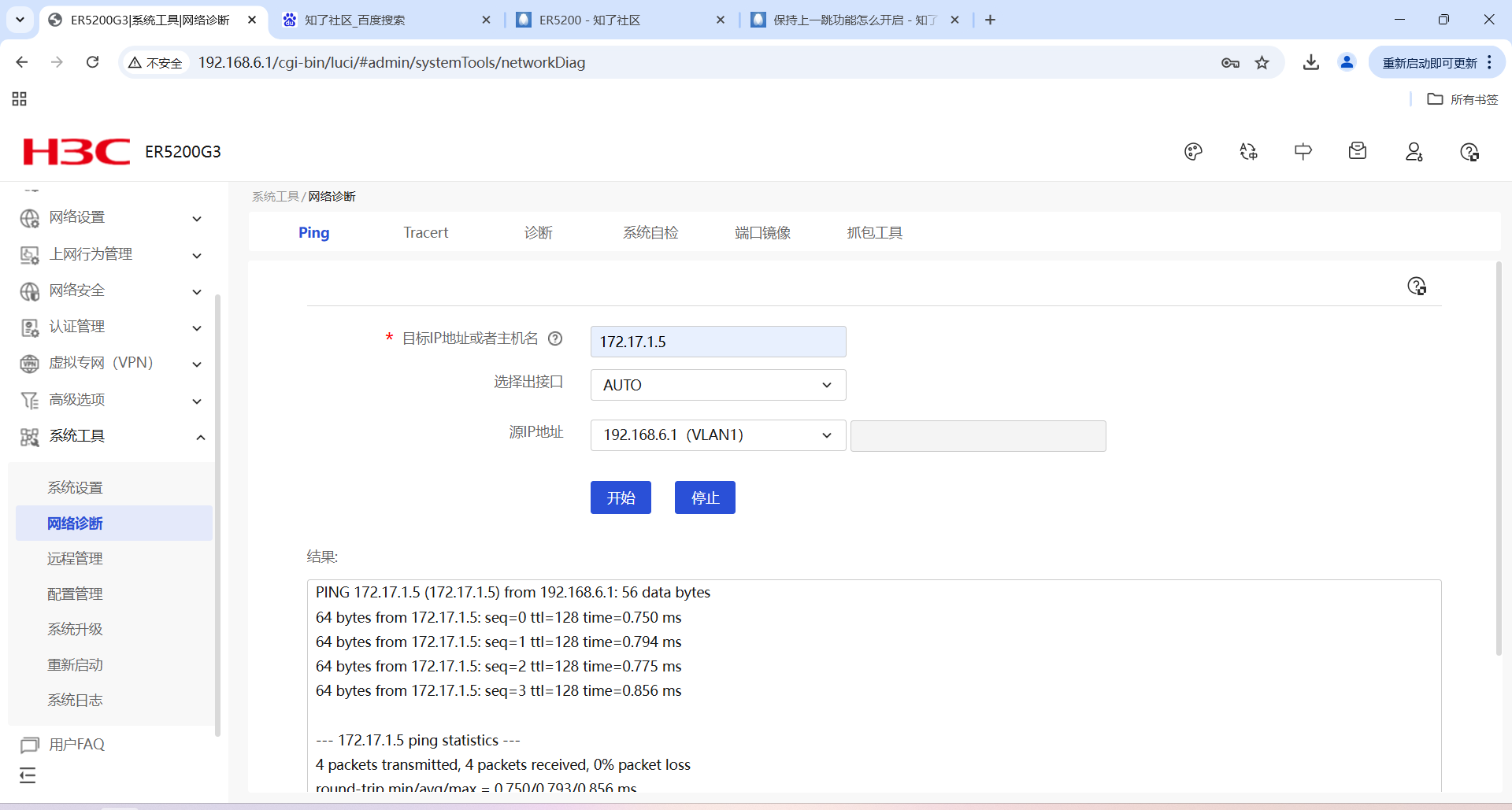Open 系统日志 in the sidebar
1512x810 pixels.
[x=75, y=701]
